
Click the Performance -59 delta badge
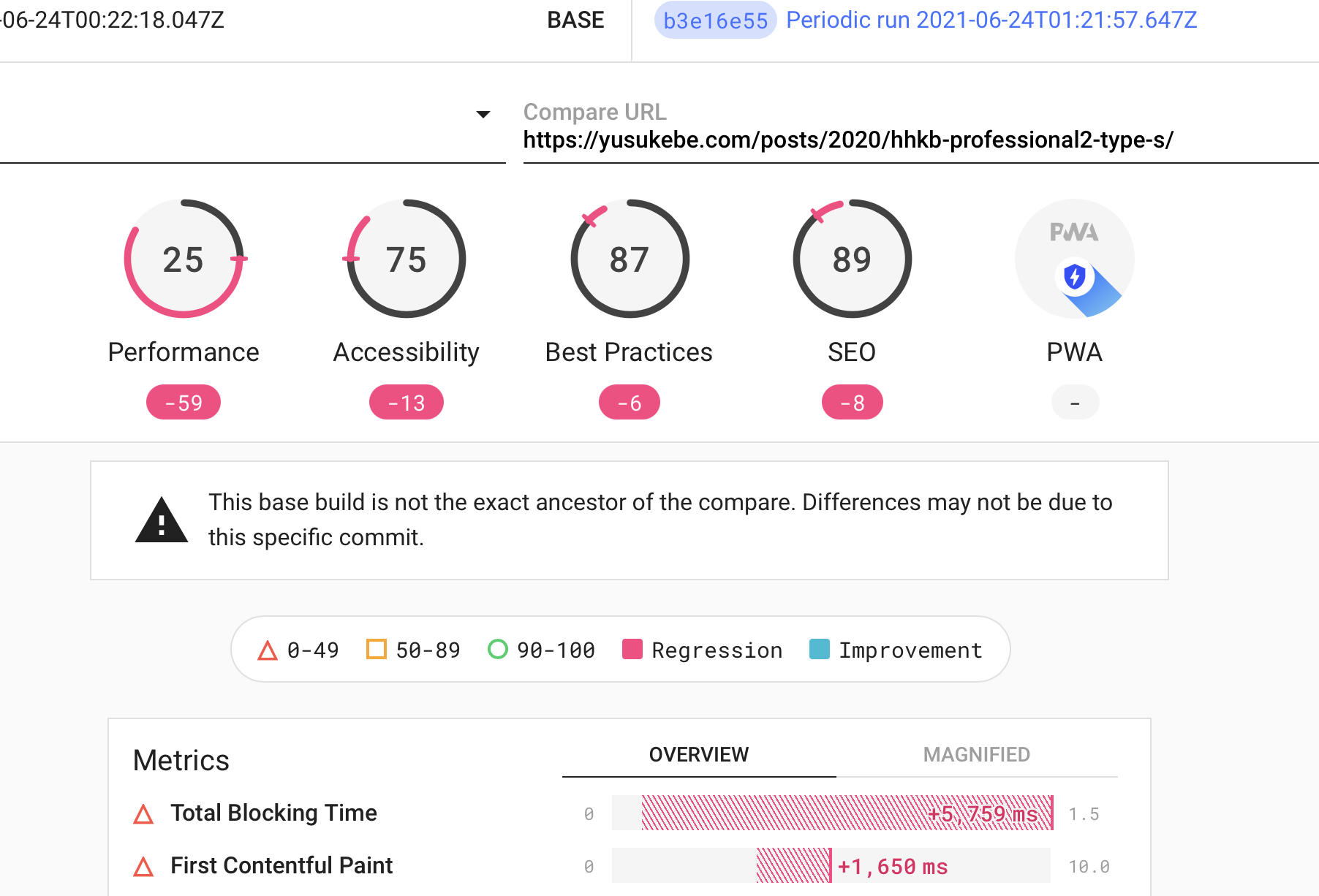click(184, 403)
